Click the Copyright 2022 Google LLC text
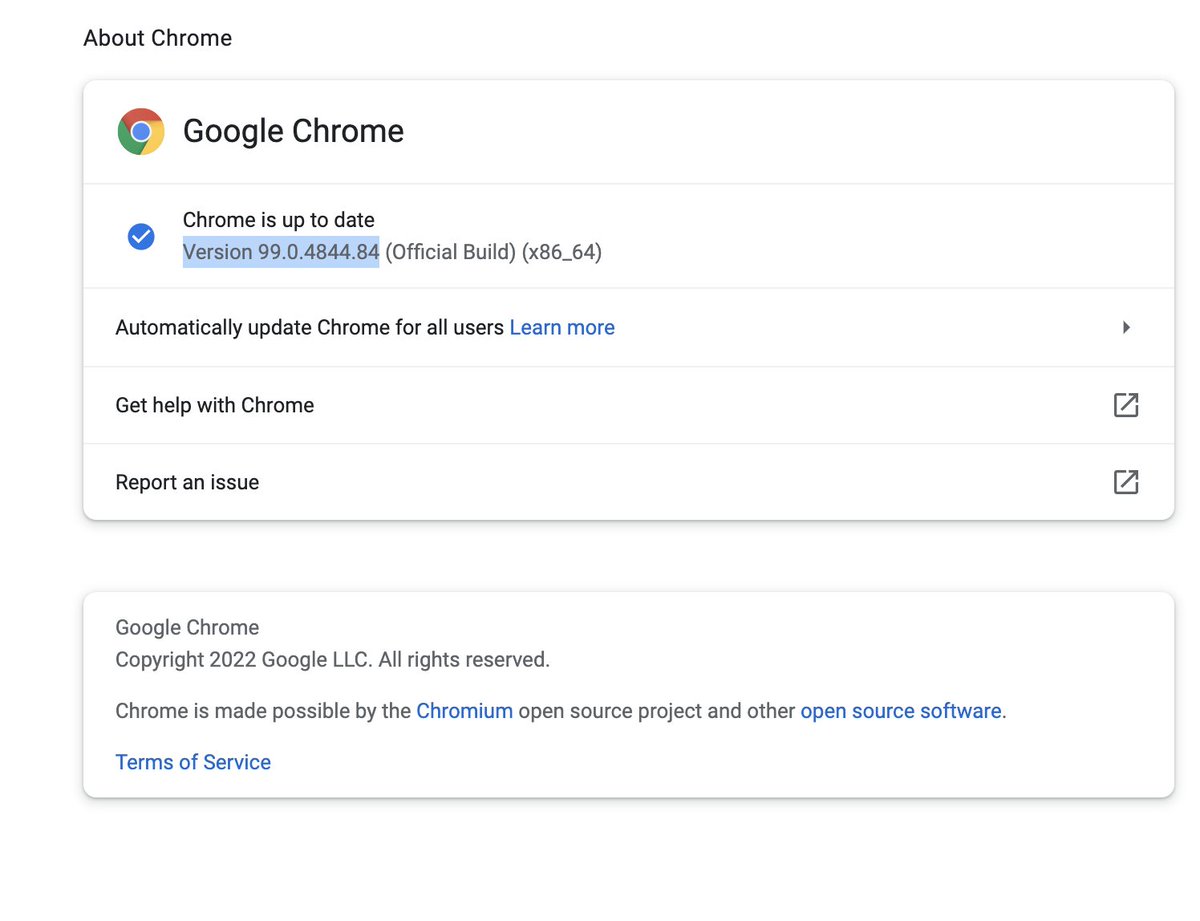The width and height of the screenshot is (1200, 921). 333,660
